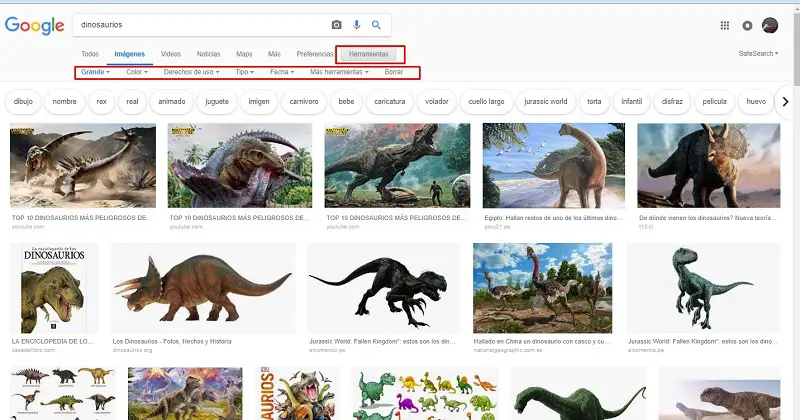The image size is (800, 420).
Task: Click the blue magnifier search icon
Action: (x=377, y=25)
